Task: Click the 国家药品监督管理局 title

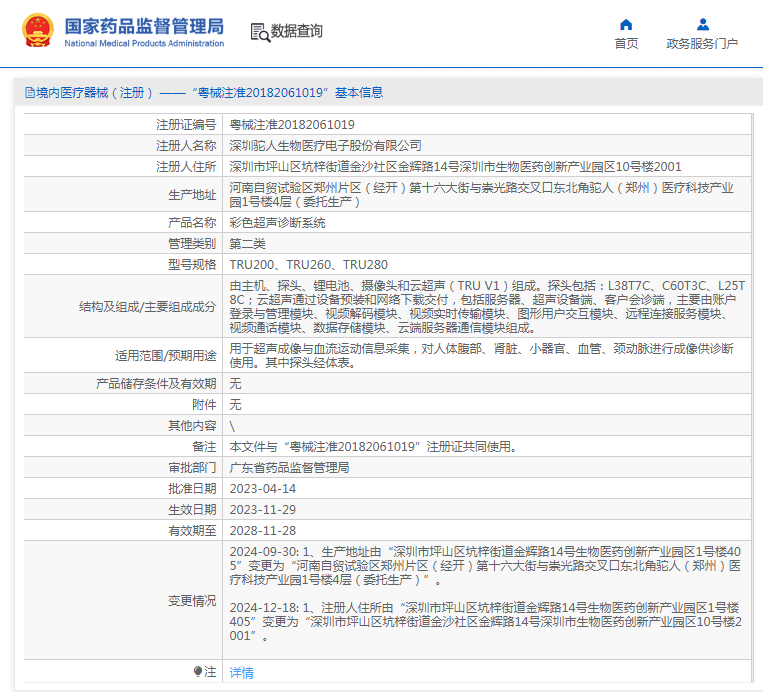Action: [144, 26]
